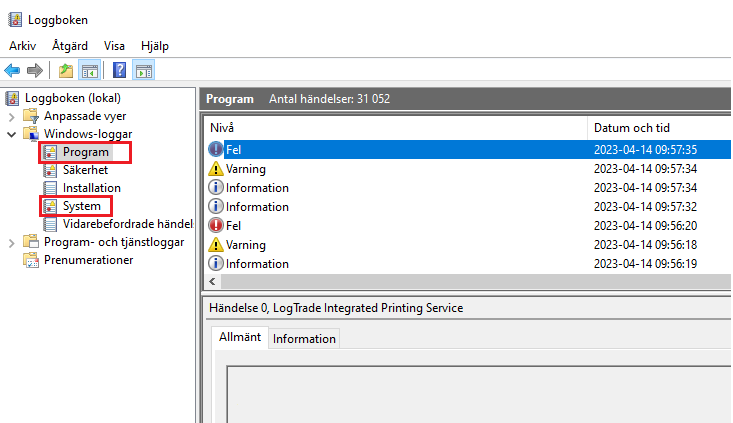
Task: Expand the Anpassade vyer node
Action: coord(12,116)
